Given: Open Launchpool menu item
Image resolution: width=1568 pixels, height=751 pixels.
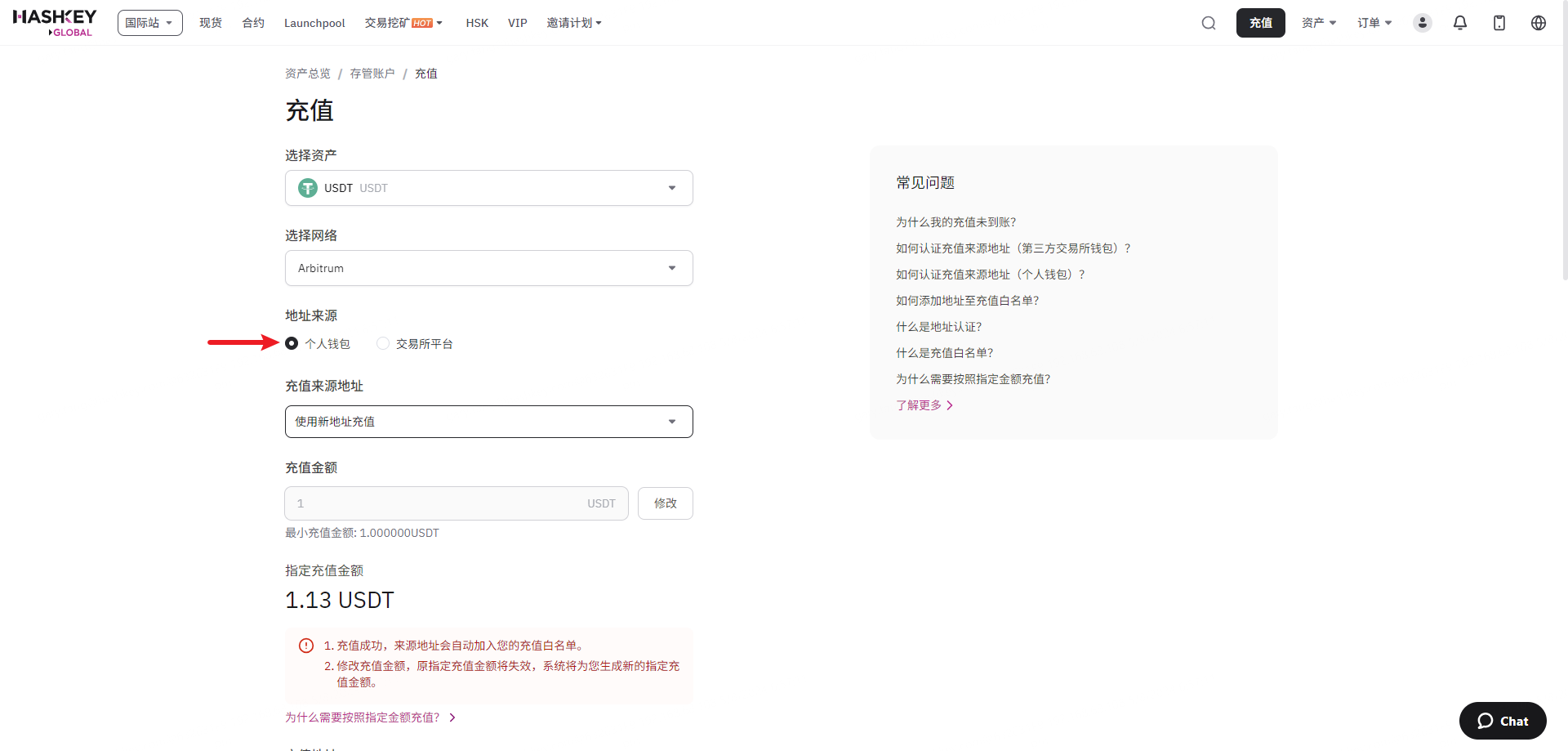Looking at the screenshot, I should [314, 23].
